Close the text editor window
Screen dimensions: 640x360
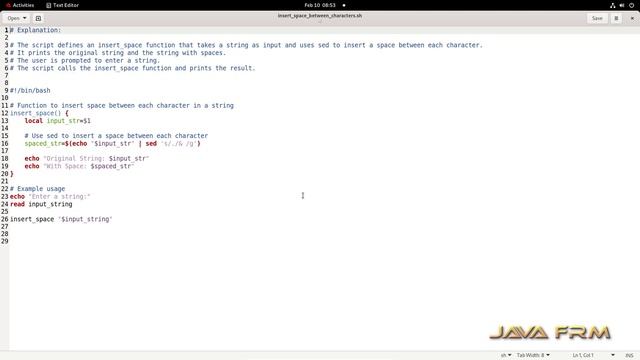click(x=632, y=18)
